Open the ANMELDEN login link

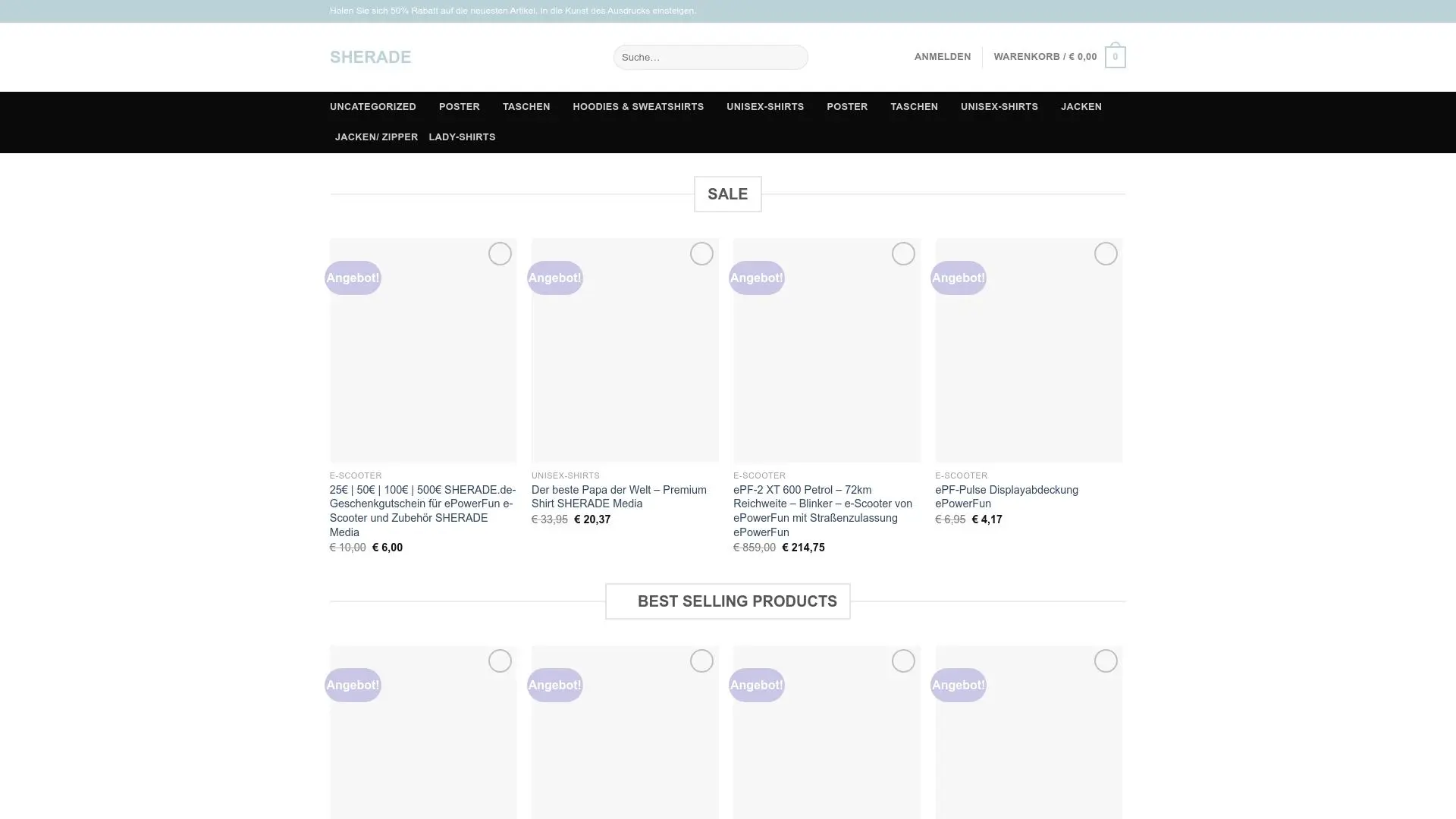point(942,57)
